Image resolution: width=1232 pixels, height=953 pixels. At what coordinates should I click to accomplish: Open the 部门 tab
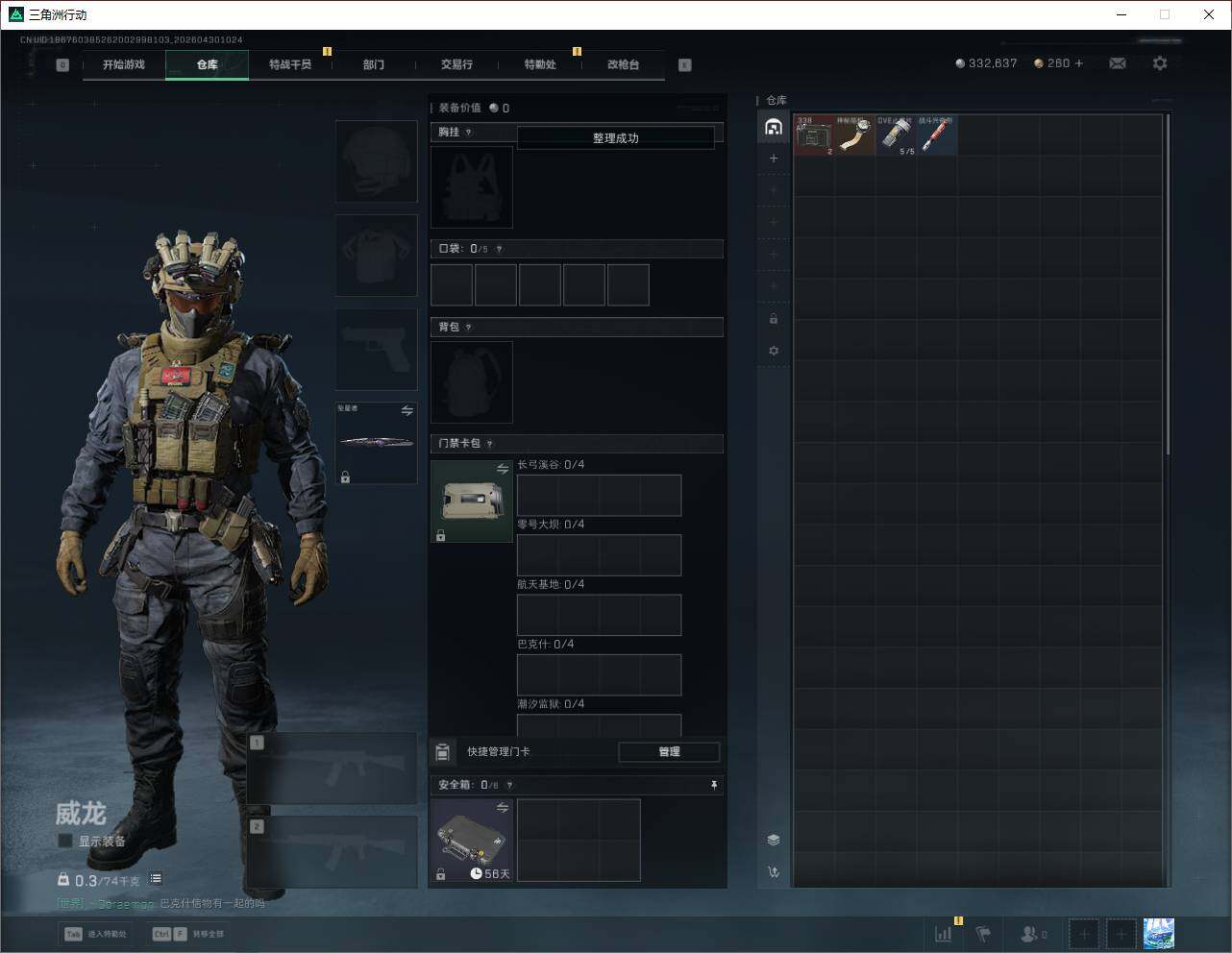coord(374,64)
